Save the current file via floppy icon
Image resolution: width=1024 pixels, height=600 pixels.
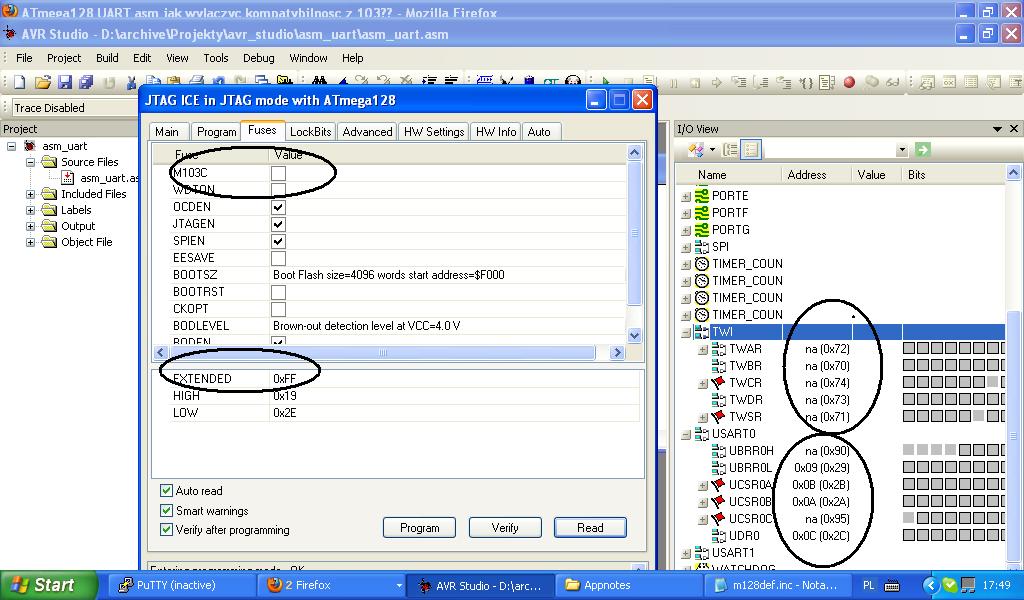point(65,82)
